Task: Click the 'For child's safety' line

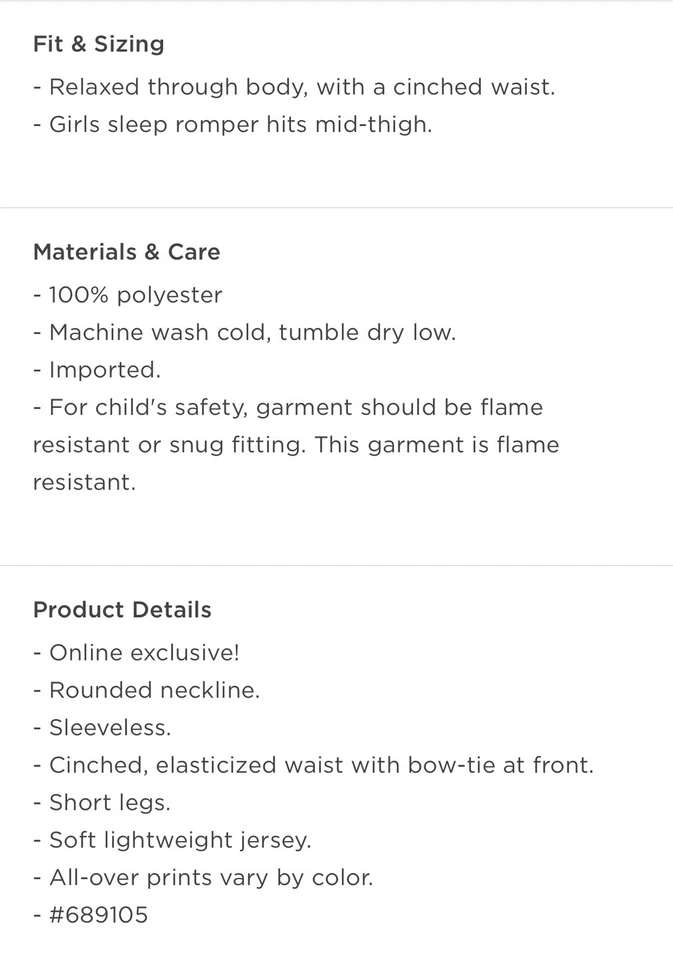Action: pyautogui.click(x=288, y=408)
